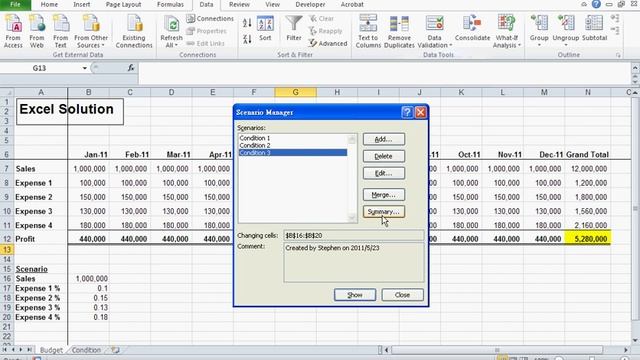Click the Show button
The height and width of the screenshot is (360, 640).
[x=355, y=295]
